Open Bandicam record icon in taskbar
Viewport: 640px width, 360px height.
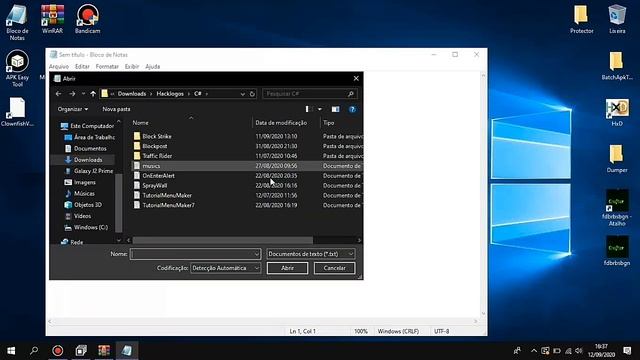coord(58,351)
